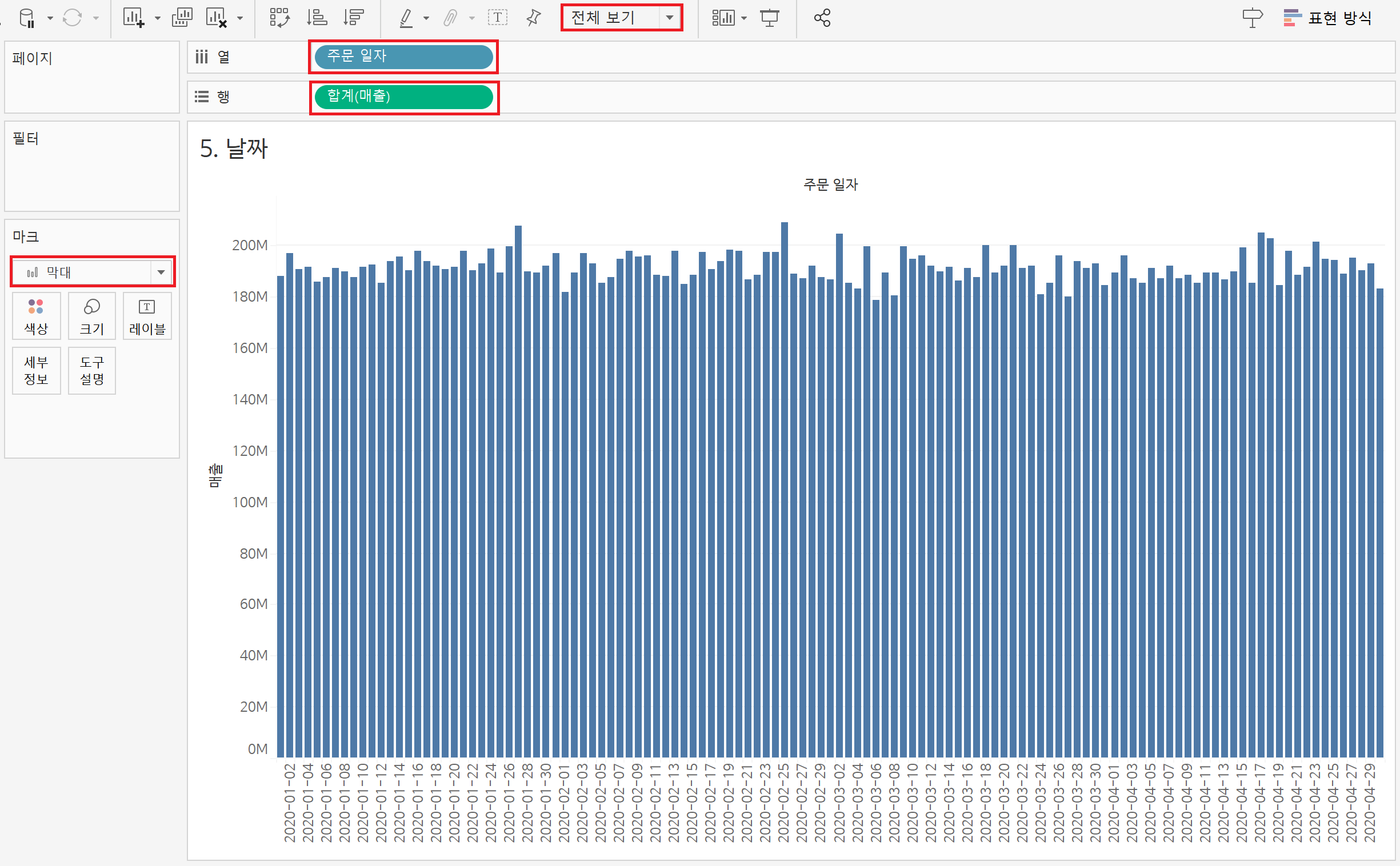Click the 색상 color card

[36, 316]
